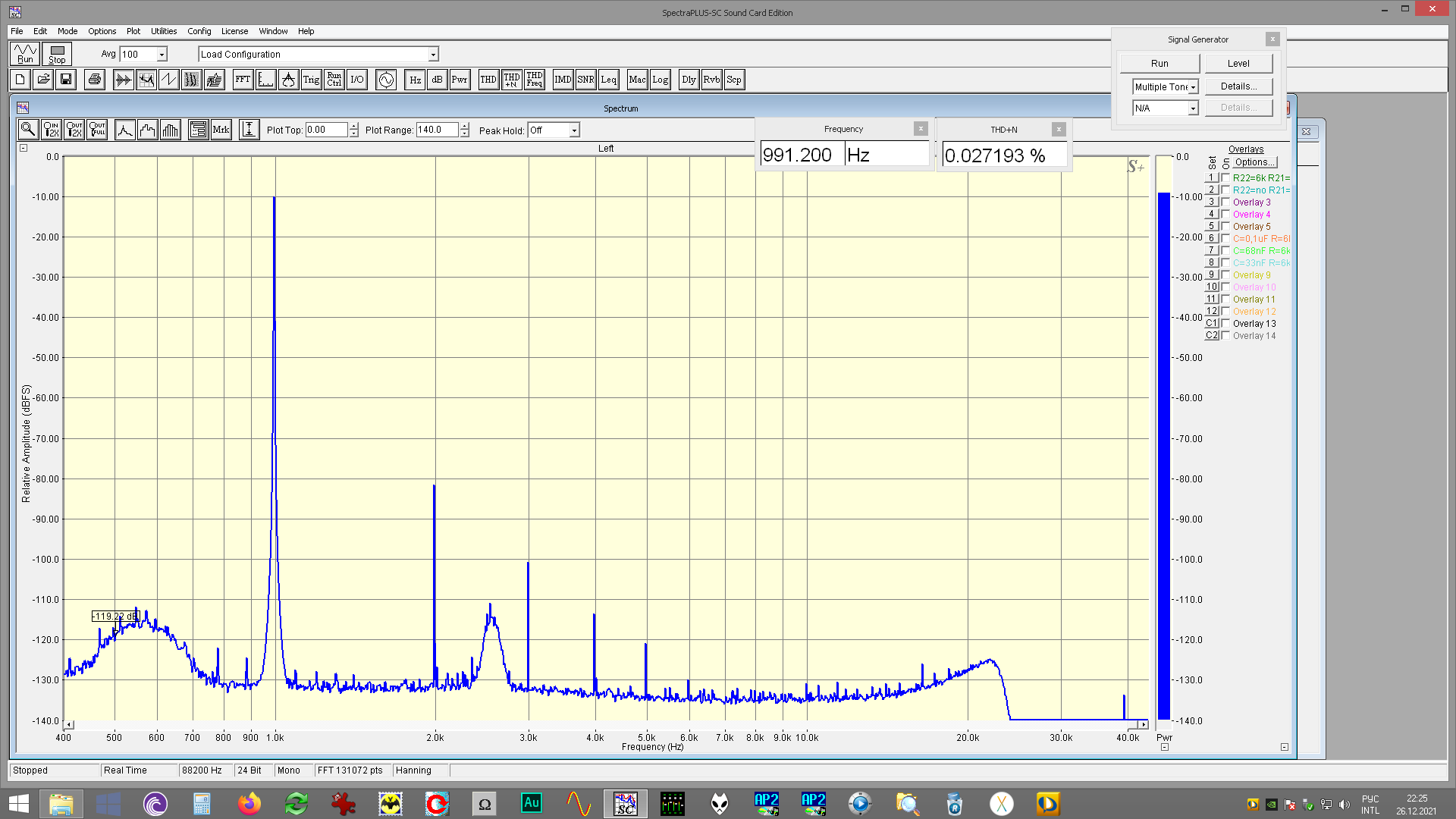Open the Utilities menu
1456x819 pixels.
pyautogui.click(x=164, y=31)
